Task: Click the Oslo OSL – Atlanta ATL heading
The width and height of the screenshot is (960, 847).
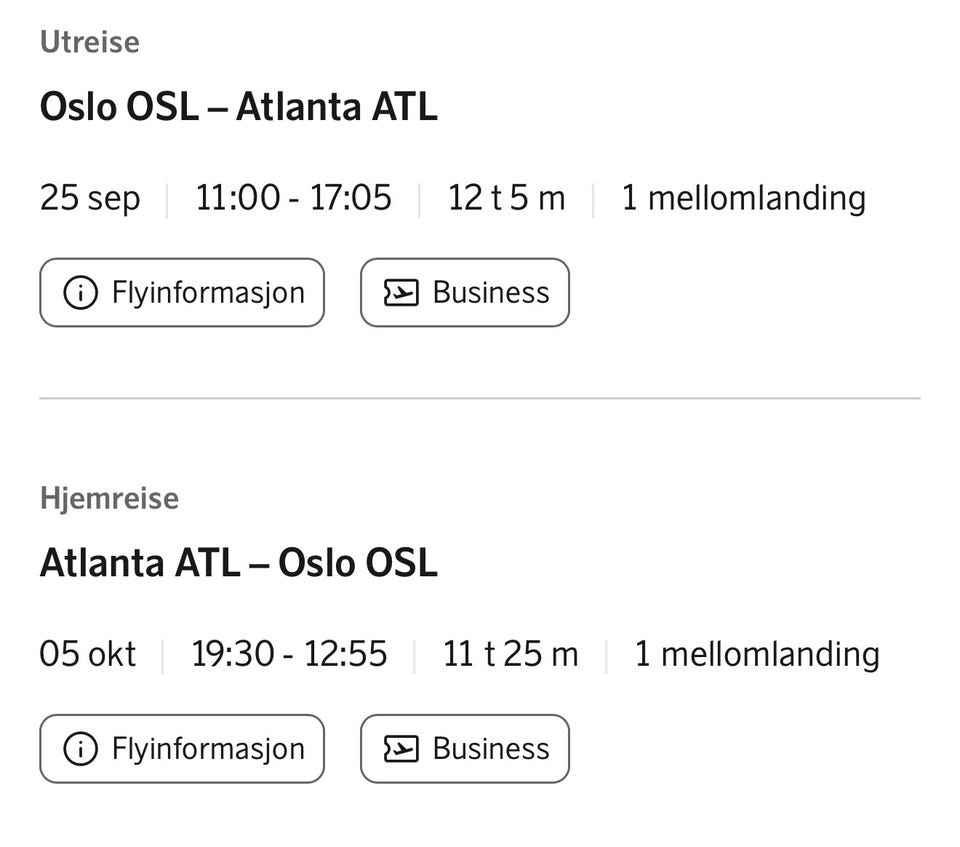Action: (x=239, y=107)
